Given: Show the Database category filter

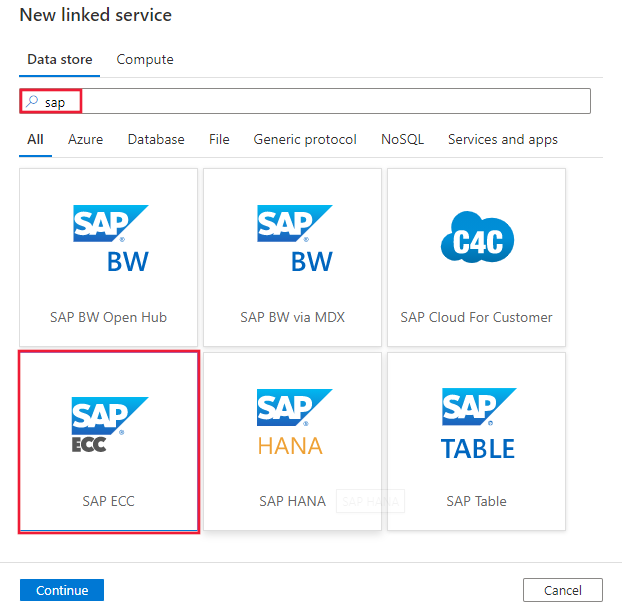Looking at the screenshot, I should (x=156, y=140).
